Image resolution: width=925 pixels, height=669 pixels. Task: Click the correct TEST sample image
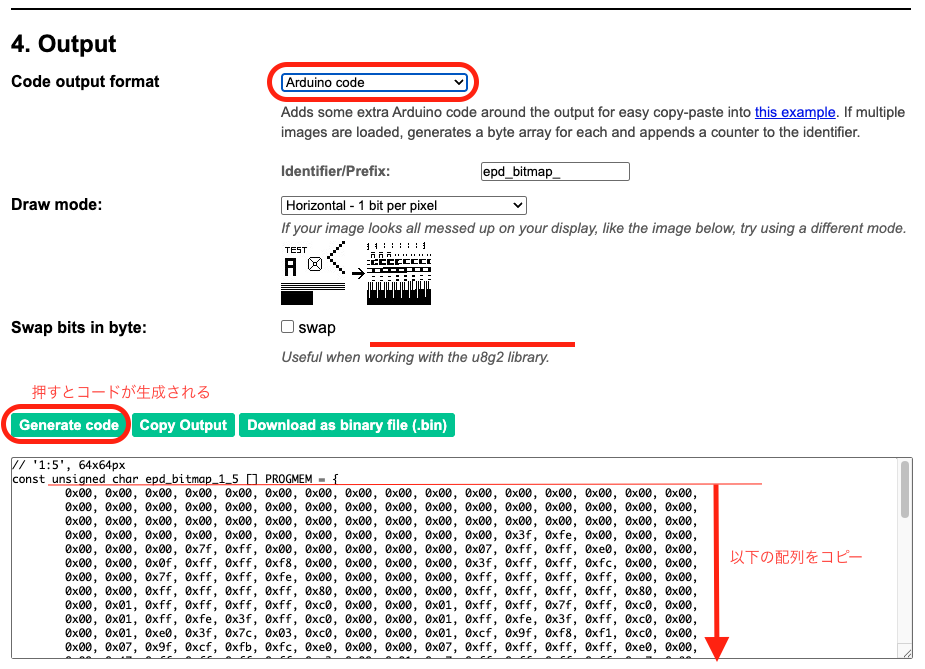coord(314,274)
